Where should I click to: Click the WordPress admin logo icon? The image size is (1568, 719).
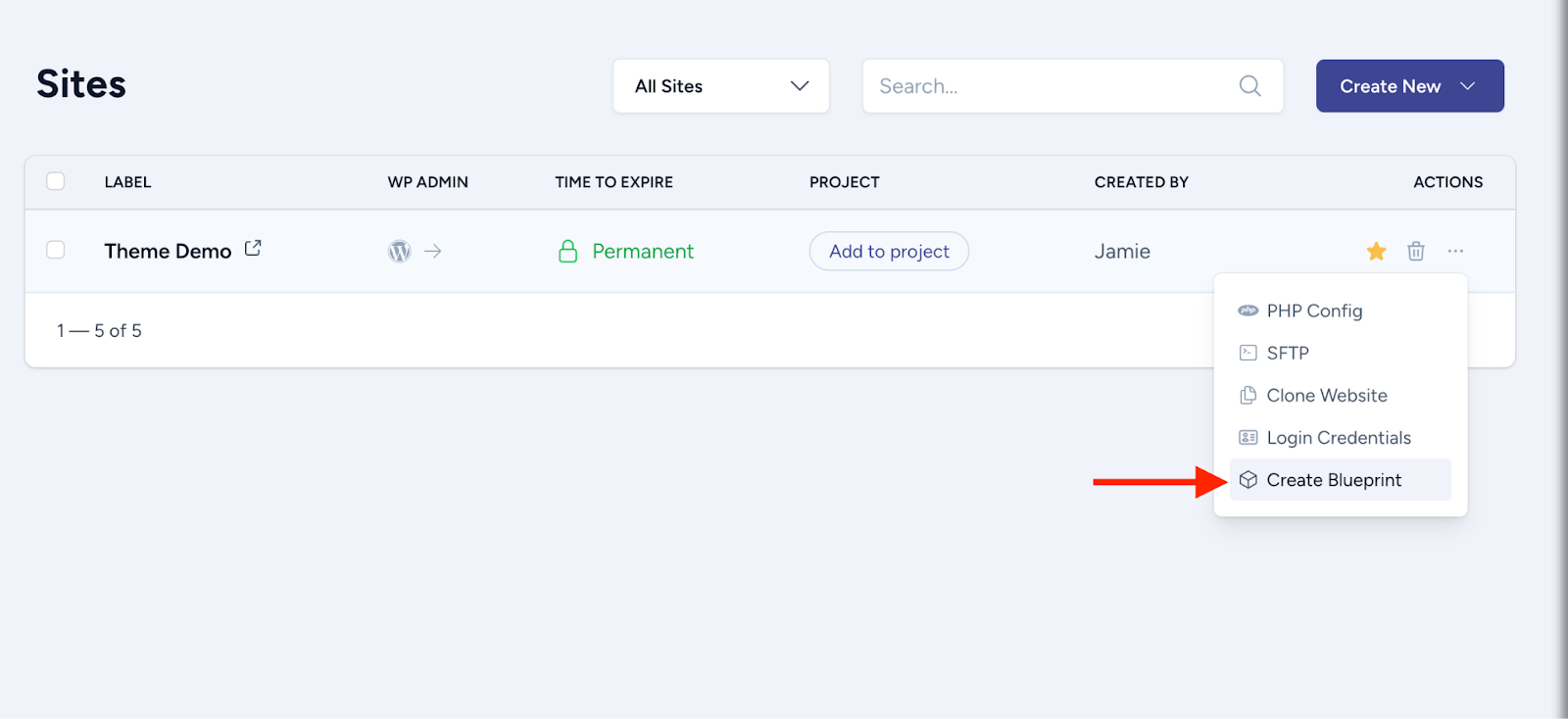pyautogui.click(x=399, y=252)
